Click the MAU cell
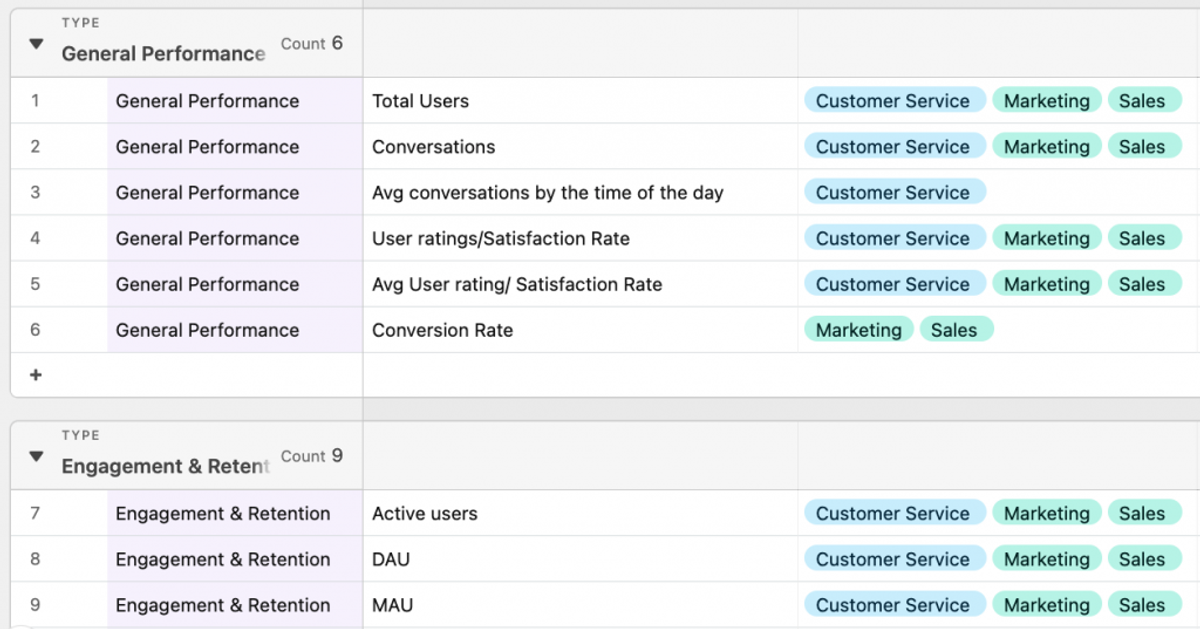The width and height of the screenshot is (1200, 629). click(580, 606)
